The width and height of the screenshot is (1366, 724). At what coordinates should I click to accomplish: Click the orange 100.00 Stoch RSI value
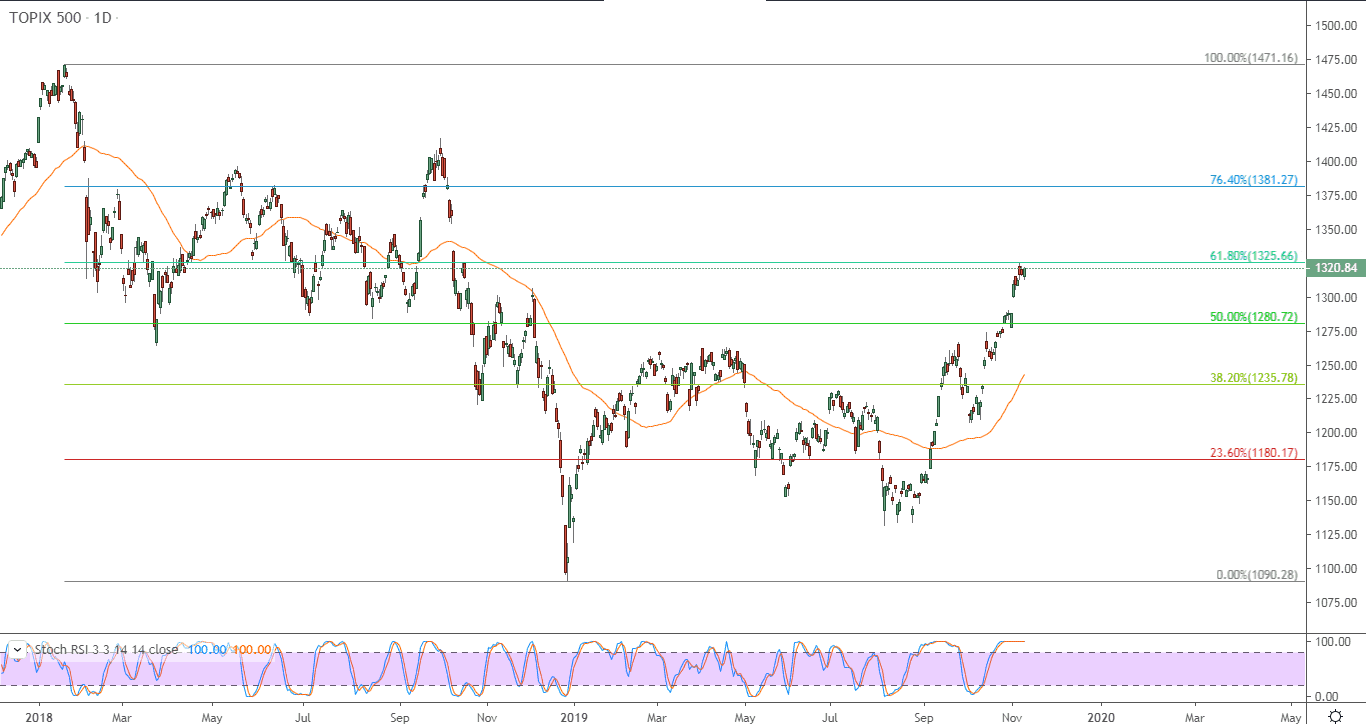[x=251, y=649]
